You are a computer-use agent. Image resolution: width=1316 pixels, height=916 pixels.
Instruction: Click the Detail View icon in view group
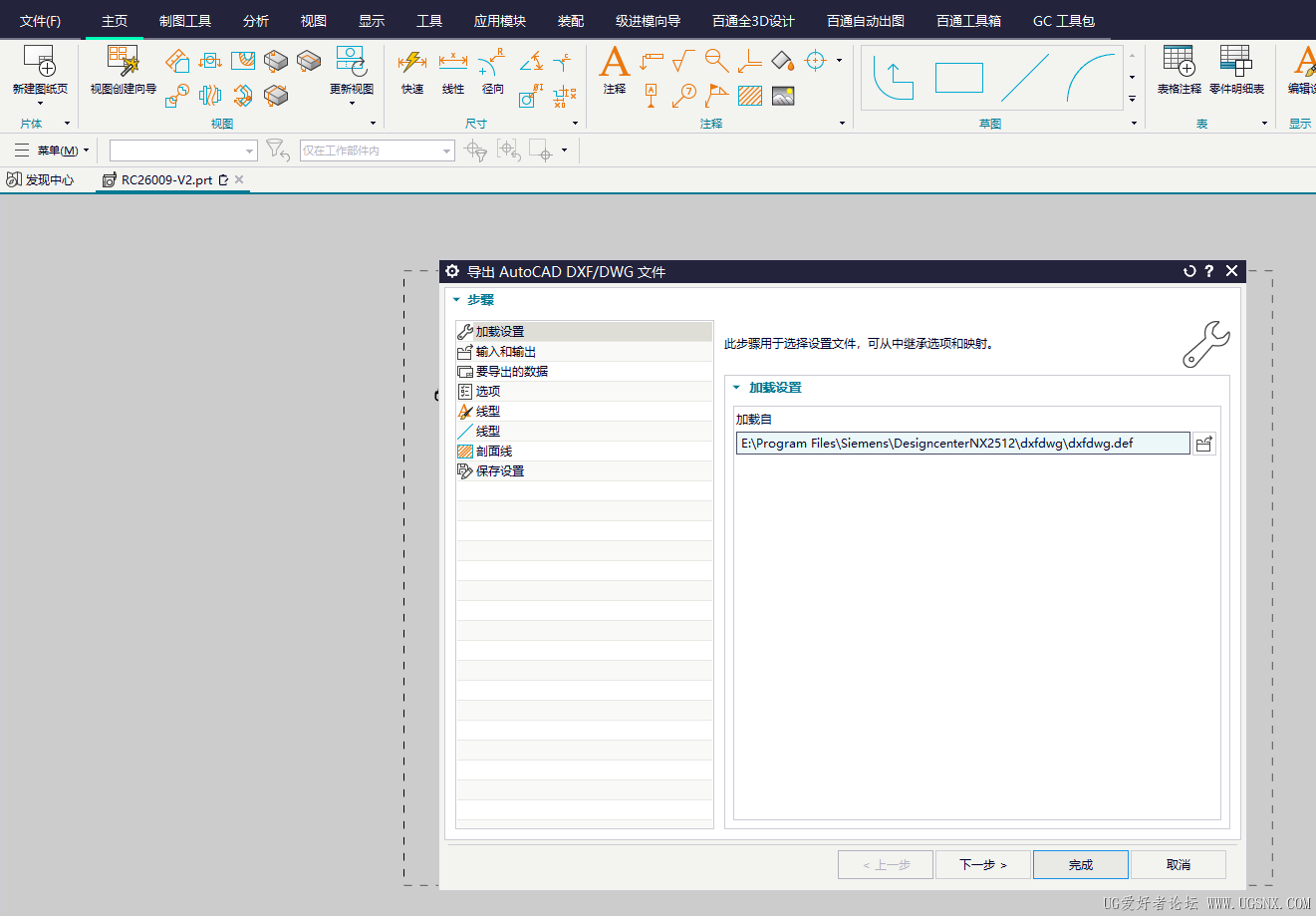(x=177, y=96)
